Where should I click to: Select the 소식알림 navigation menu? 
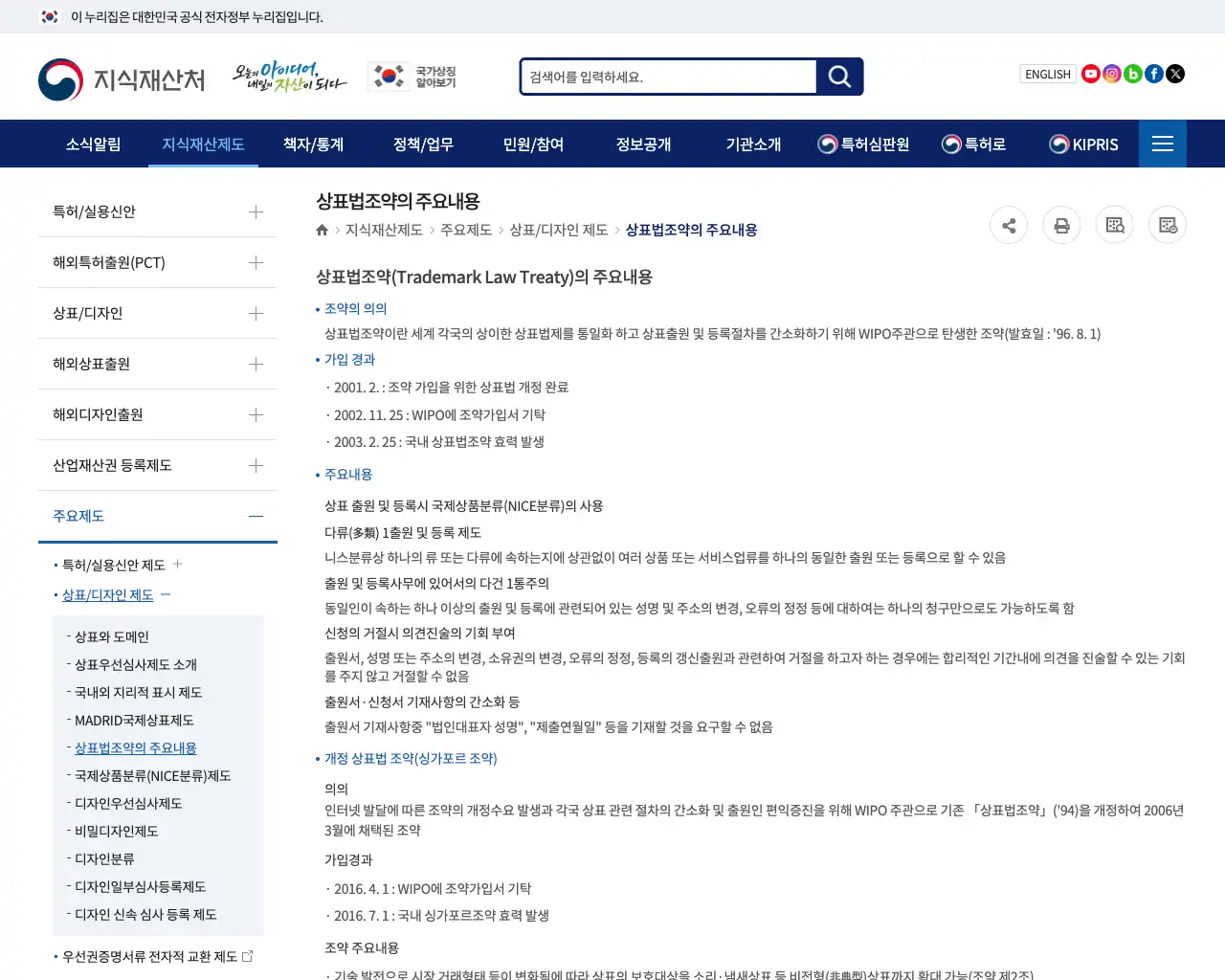(x=93, y=144)
